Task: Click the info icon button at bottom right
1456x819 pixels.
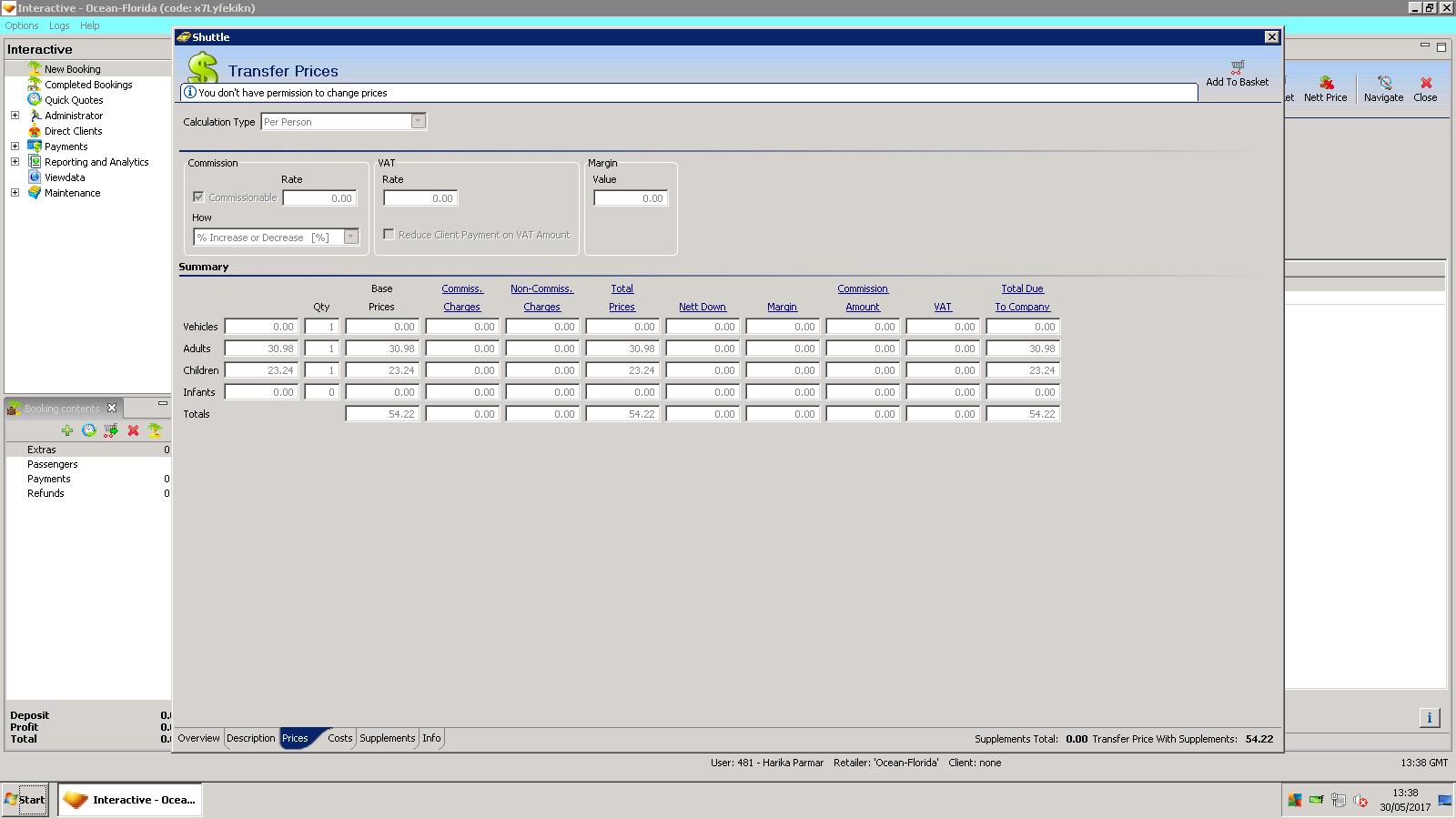Action: click(1429, 718)
